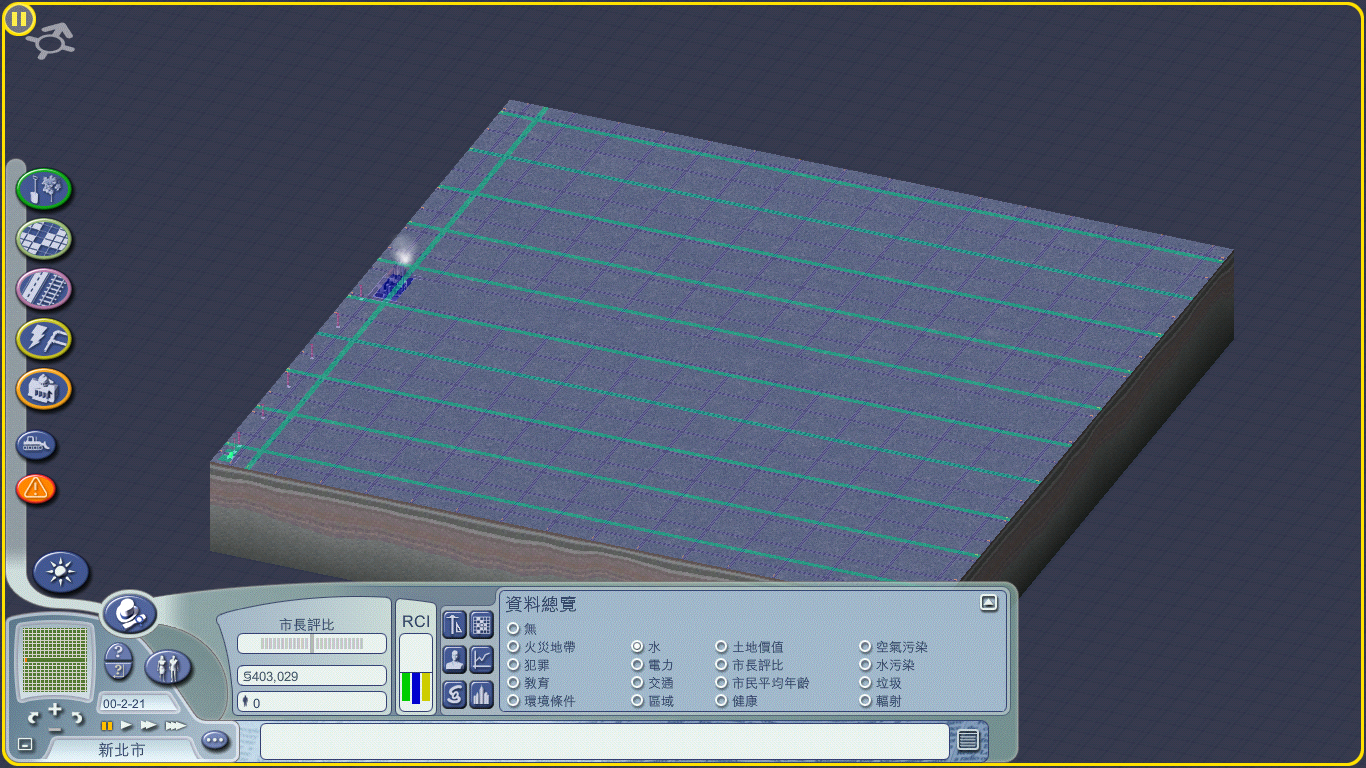Open the city opinion polls skyline icon
The width and height of the screenshot is (1366, 768).
pyautogui.click(x=482, y=694)
